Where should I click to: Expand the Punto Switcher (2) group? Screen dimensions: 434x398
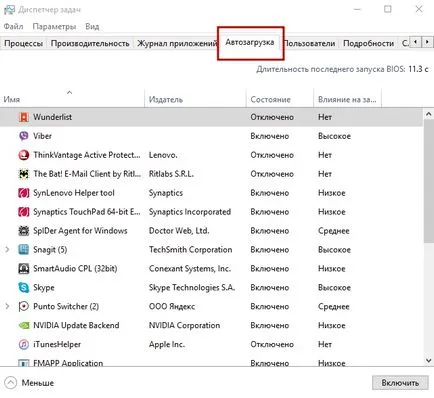7,306
